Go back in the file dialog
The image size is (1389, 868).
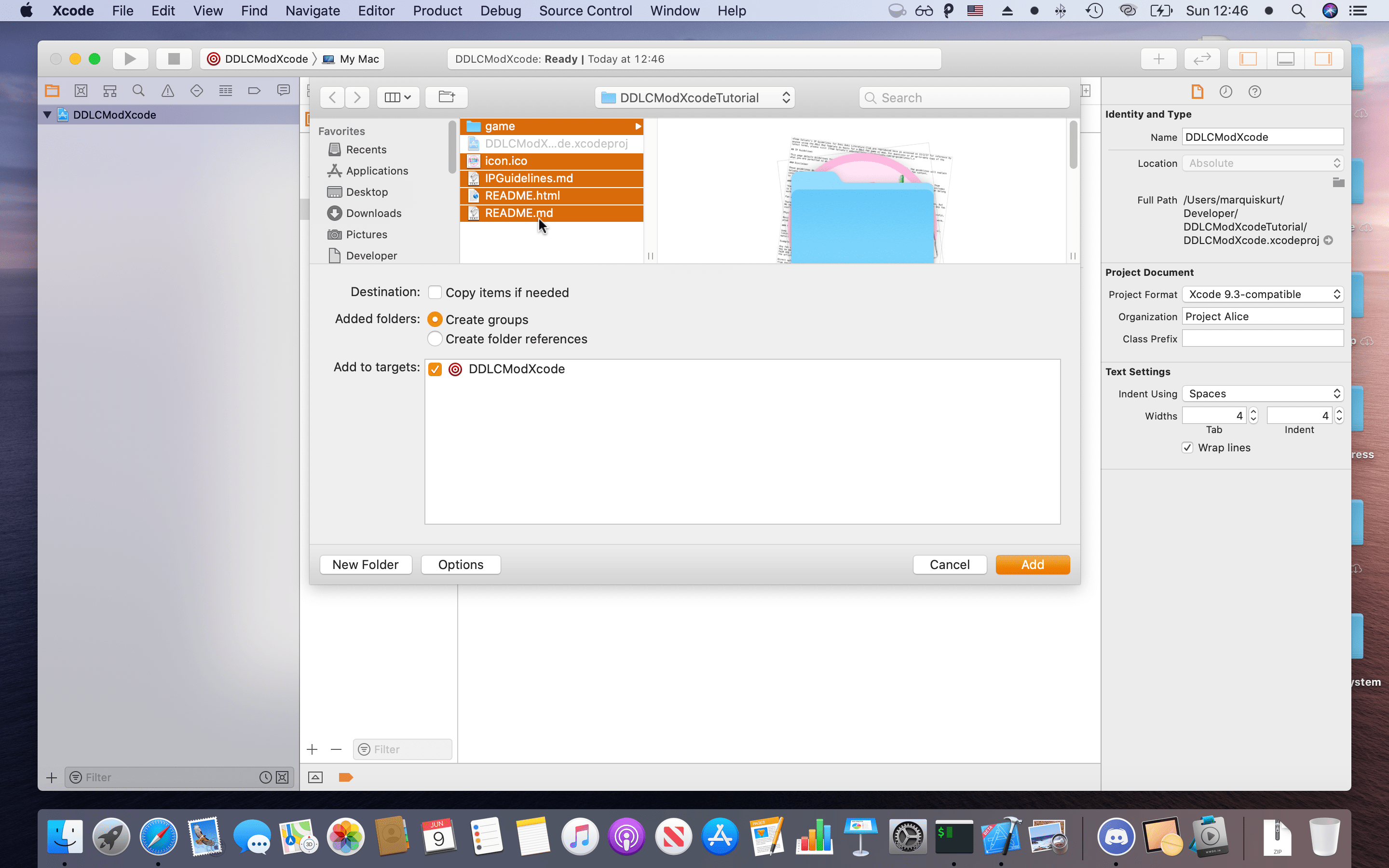(x=332, y=97)
